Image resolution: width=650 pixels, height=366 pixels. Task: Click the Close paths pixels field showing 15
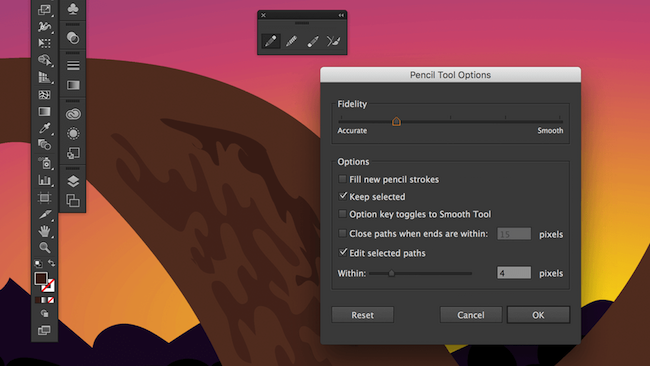[514, 234]
